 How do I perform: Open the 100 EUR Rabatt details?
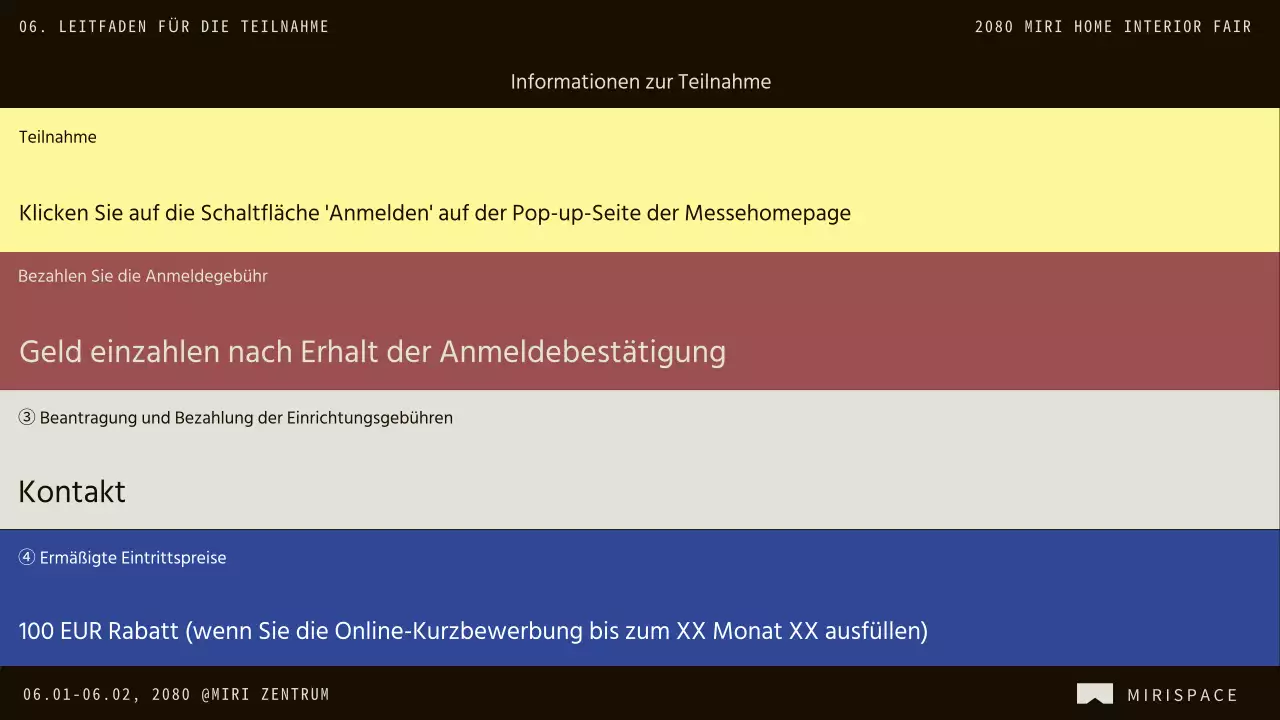(x=473, y=631)
